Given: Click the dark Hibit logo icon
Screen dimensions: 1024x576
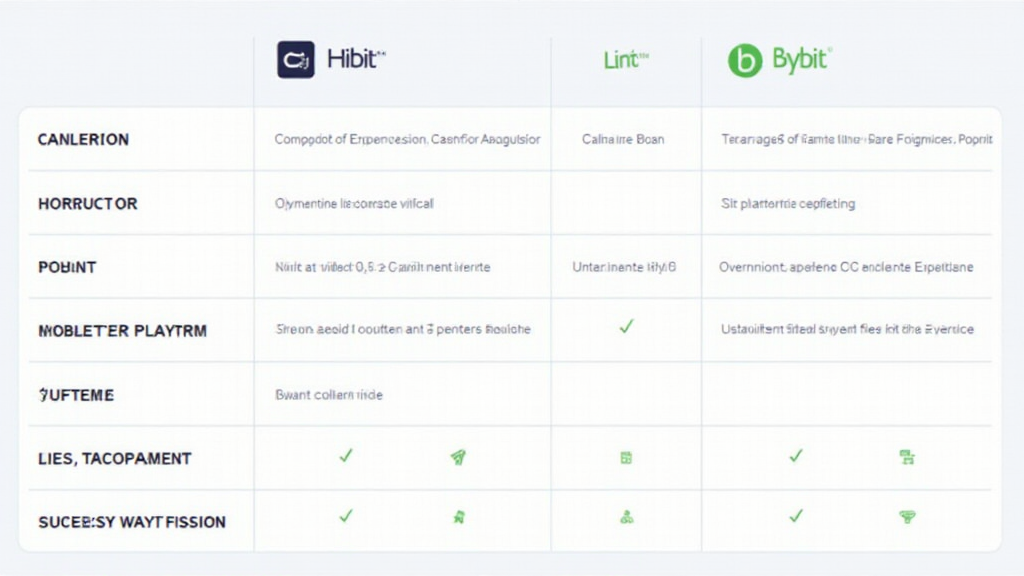Looking at the screenshot, I should pyautogui.click(x=296, y=60).
